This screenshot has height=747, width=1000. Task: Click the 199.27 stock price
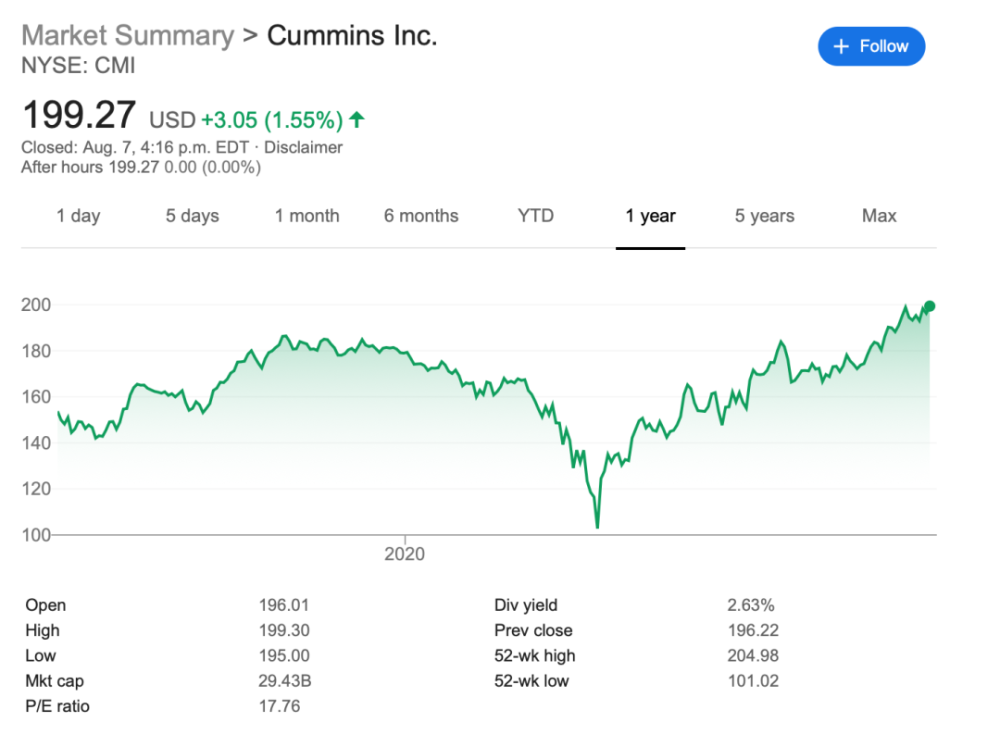click(78, 115)
